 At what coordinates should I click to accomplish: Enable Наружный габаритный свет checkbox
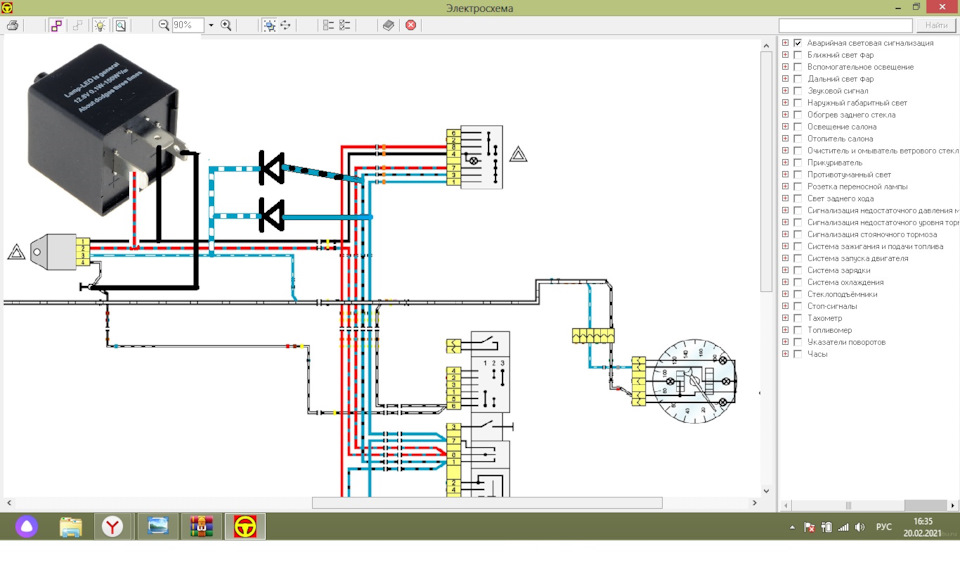798,102
